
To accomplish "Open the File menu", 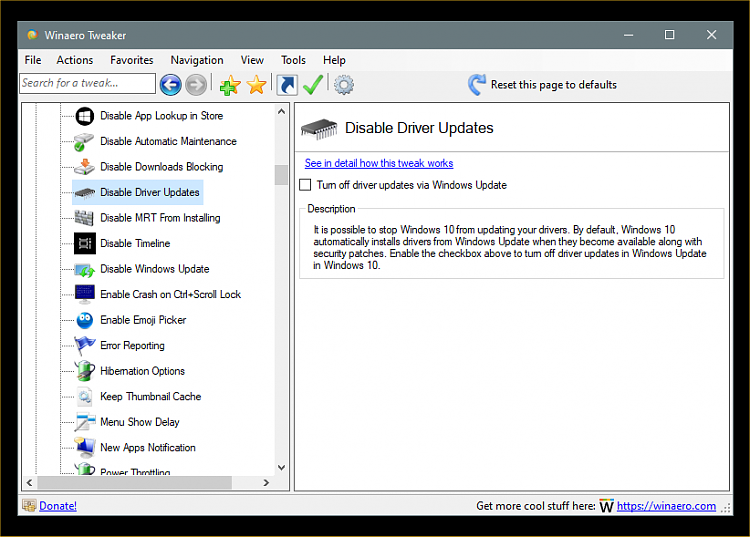I will pyautogui.click(x=33, y=60).
